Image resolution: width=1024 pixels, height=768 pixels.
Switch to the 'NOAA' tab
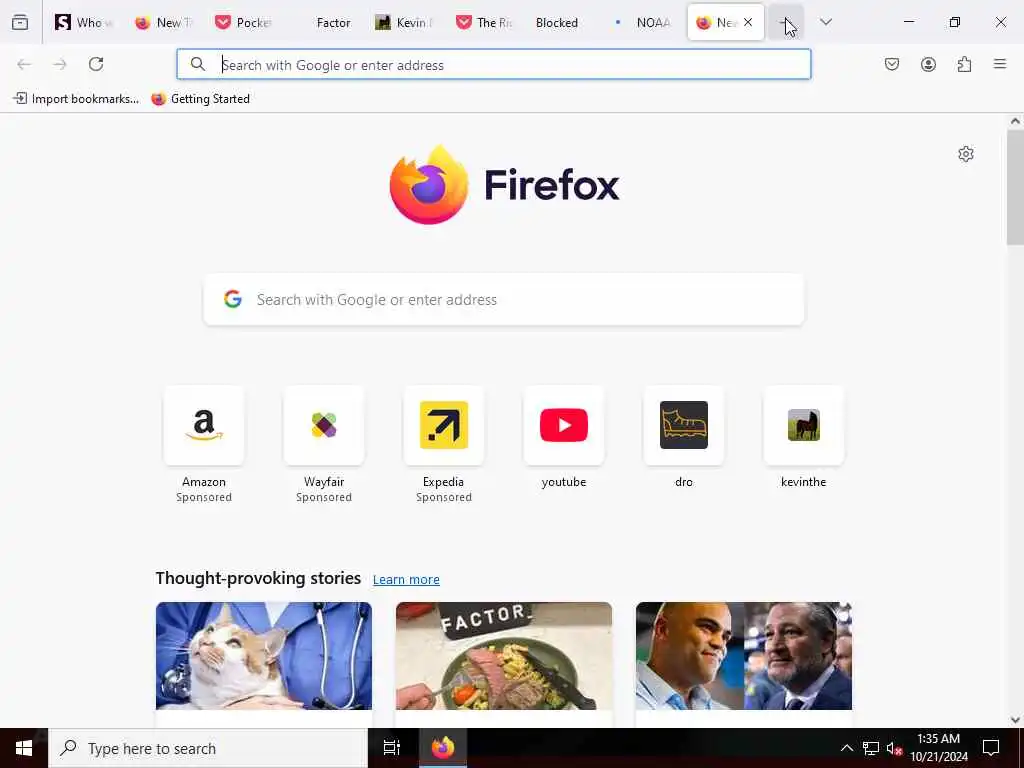click(643, 22)
